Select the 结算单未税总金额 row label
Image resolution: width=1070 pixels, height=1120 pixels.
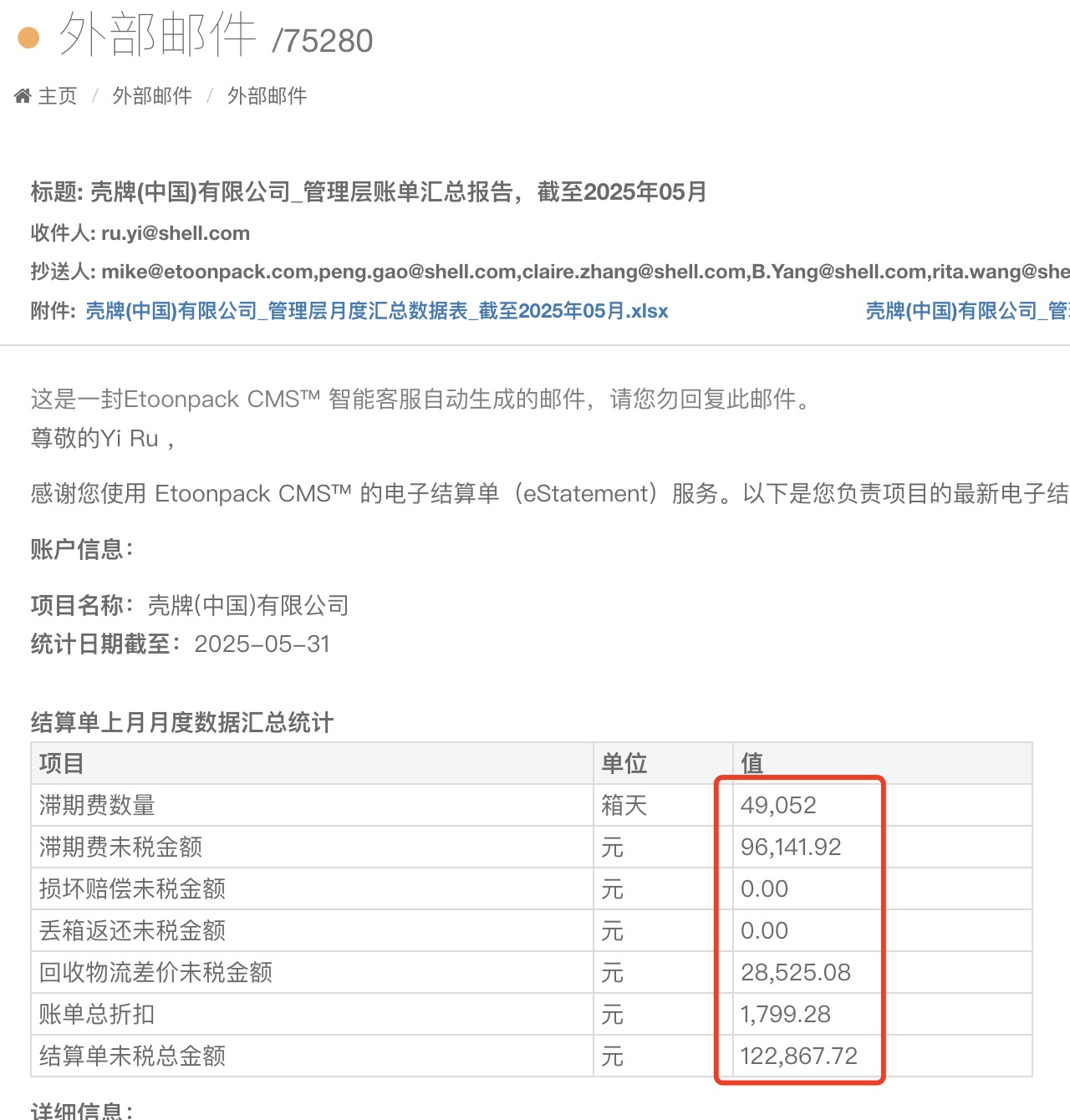[132, 1056]
